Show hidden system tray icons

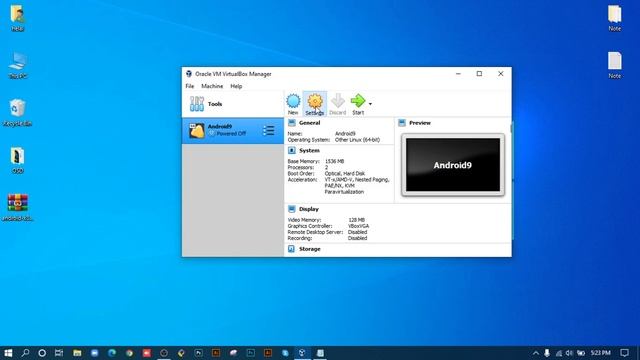pos(536,353)
